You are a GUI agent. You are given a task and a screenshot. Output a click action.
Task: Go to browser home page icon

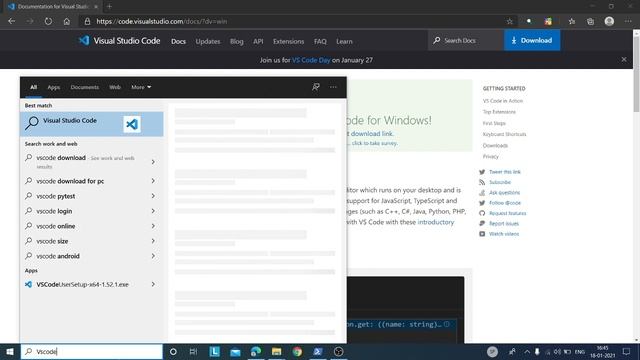(67, 21)
